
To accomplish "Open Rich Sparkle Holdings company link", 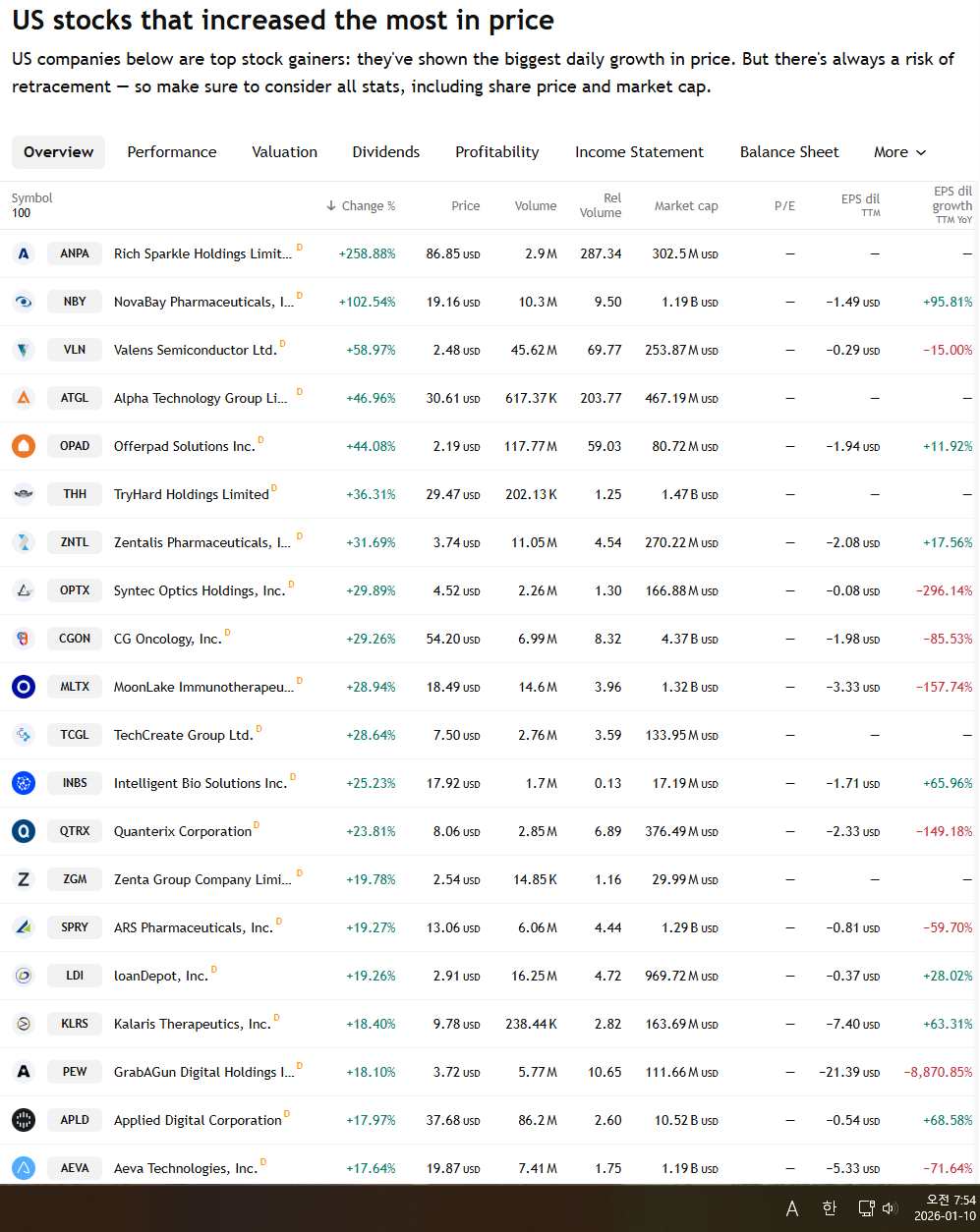I will pos(202,253).
